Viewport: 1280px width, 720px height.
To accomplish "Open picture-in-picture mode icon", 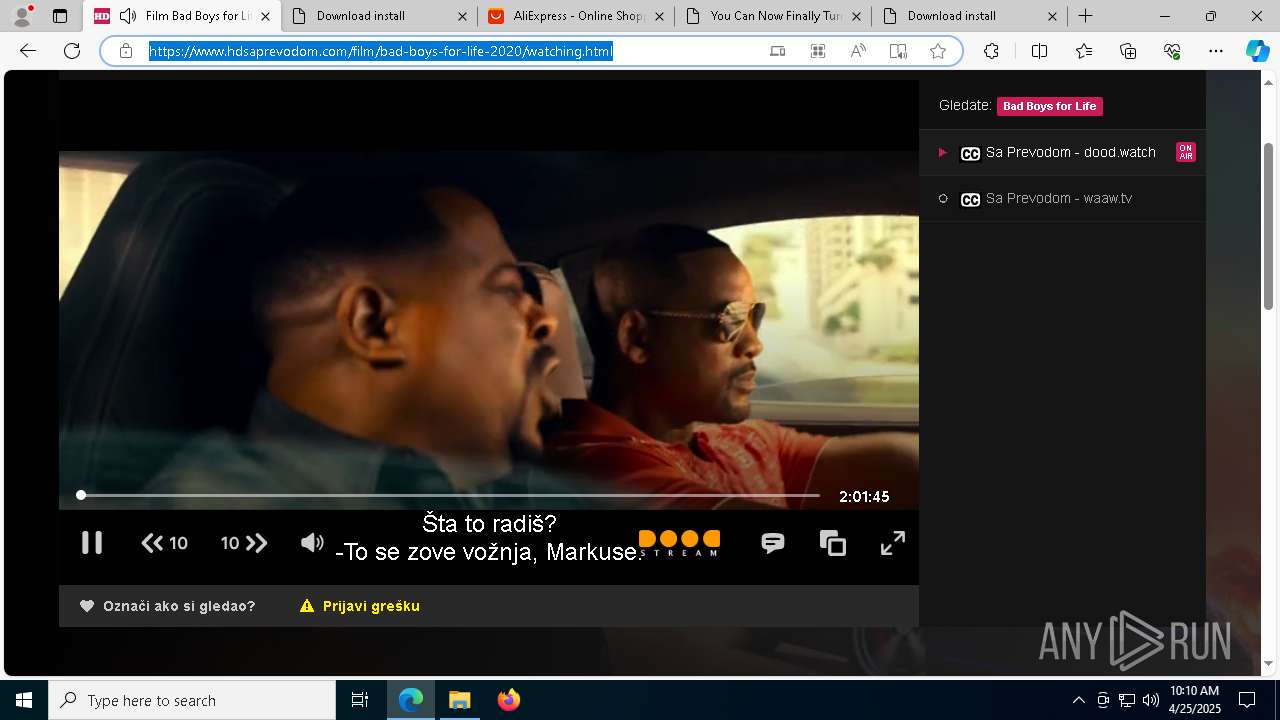I will 833,543.
